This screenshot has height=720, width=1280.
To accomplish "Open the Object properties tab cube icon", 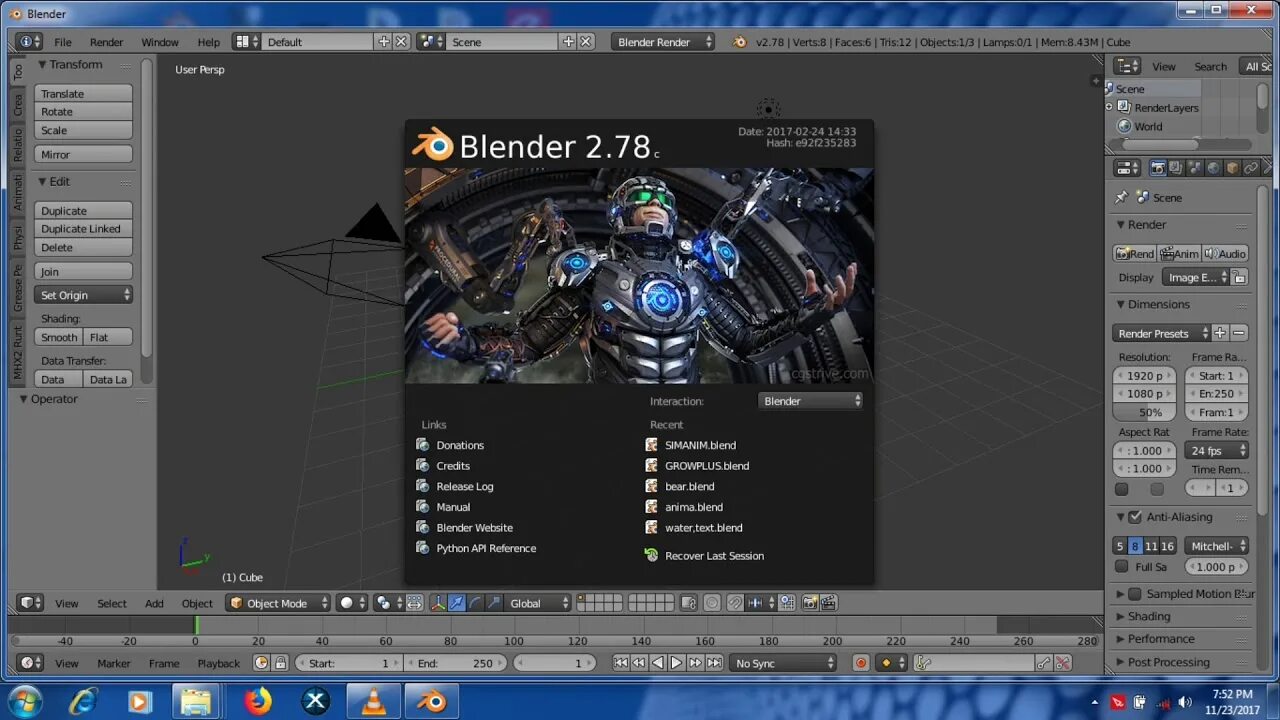I will coord(1232,168).
